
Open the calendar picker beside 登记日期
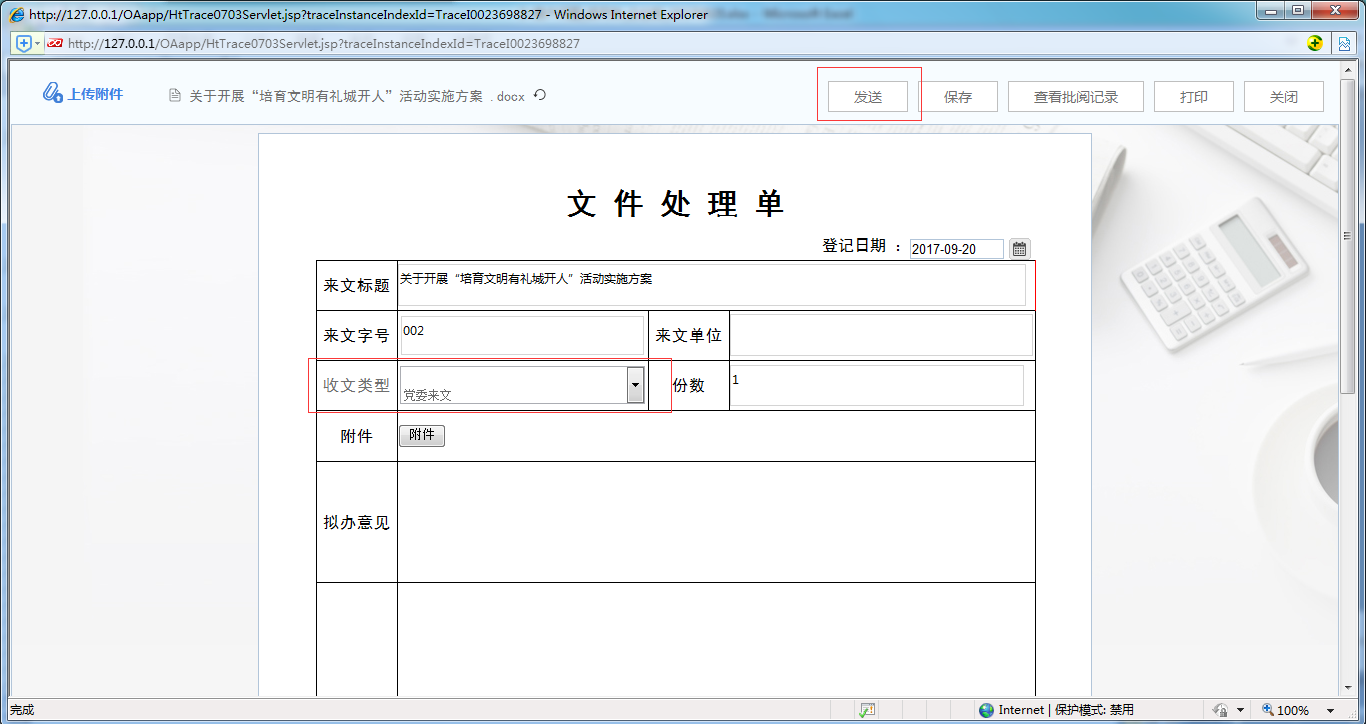pyautogui.click(x=1019, y=248)
